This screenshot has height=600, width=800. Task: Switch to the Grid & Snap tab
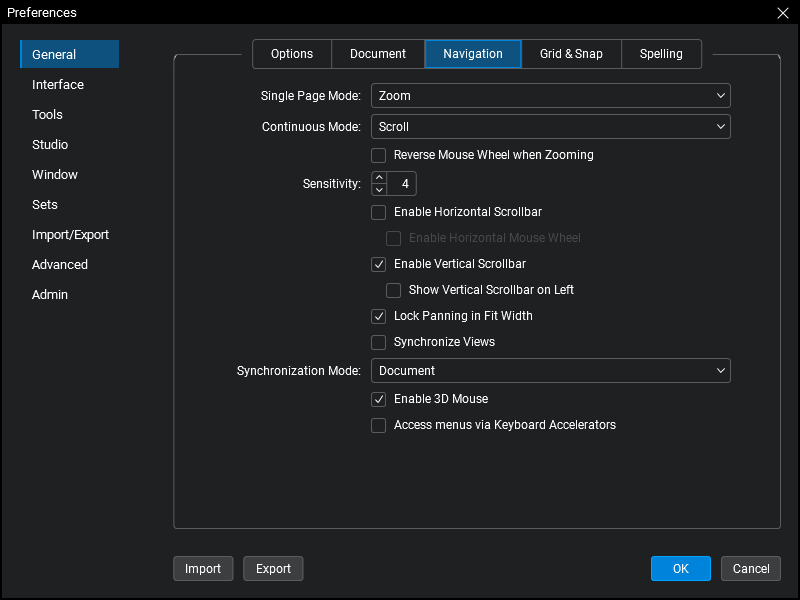571,54
